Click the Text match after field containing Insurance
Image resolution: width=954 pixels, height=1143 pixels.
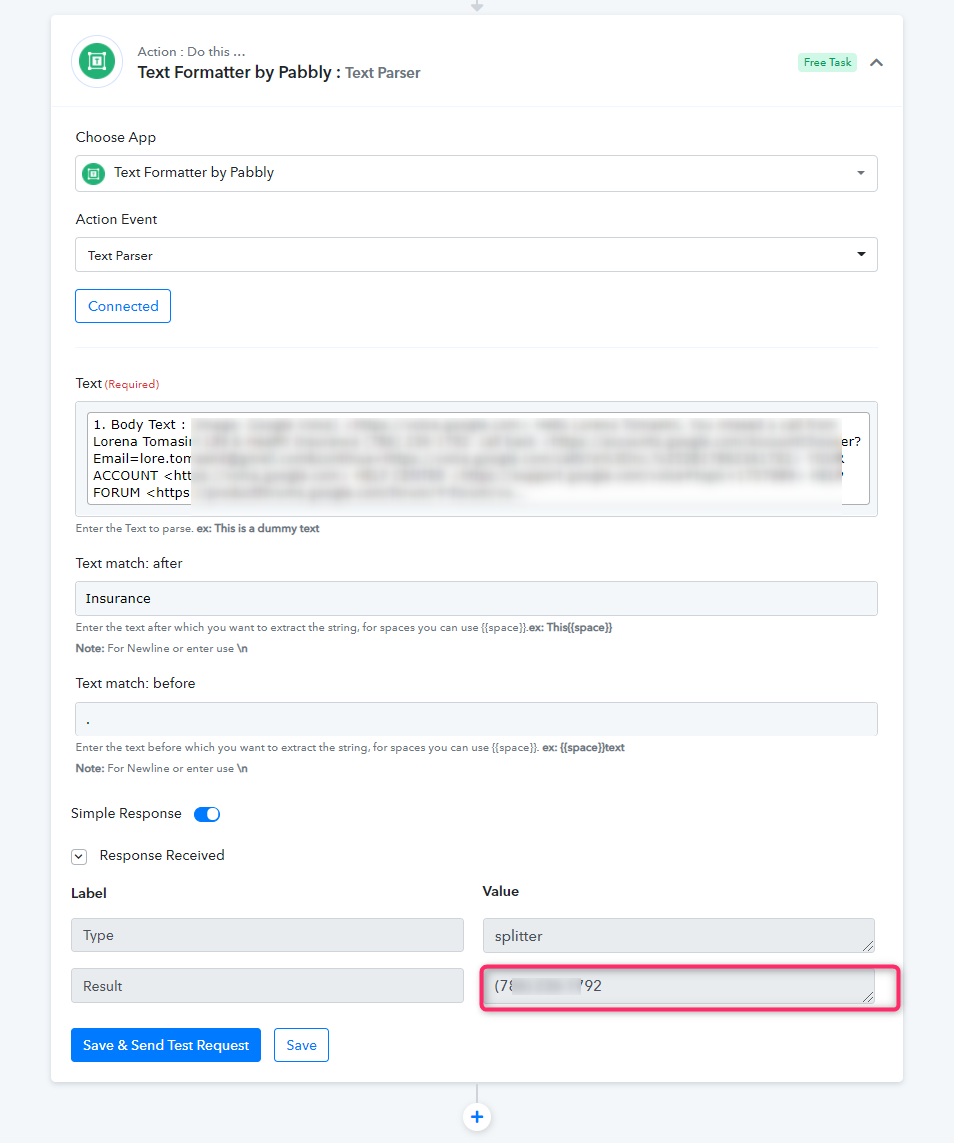coord(476,598)
